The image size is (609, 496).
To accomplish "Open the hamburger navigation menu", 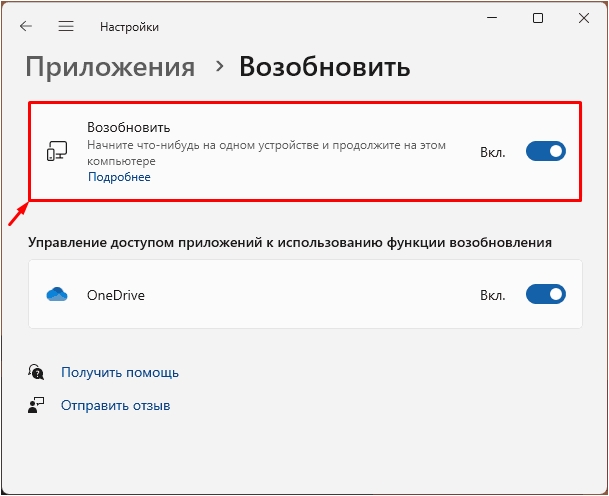I will pyautogui.click(x=66, y=26).
